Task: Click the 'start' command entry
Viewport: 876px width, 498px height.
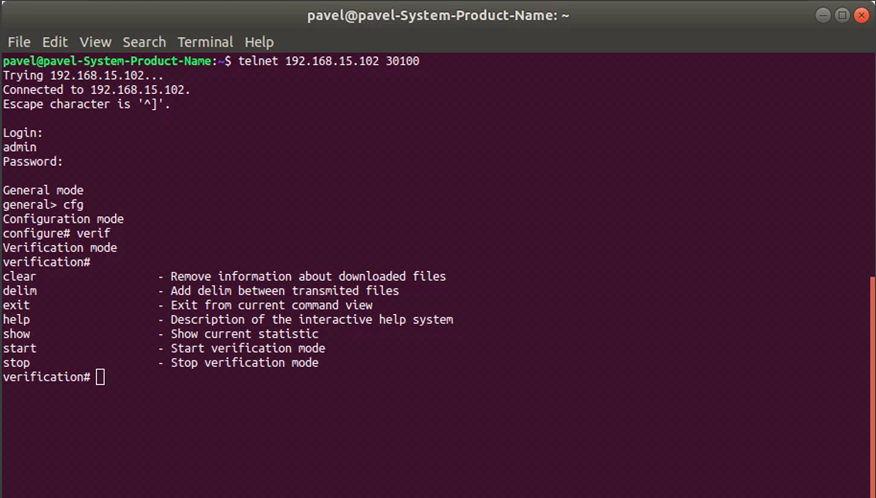Action: (x=20, y=349)
